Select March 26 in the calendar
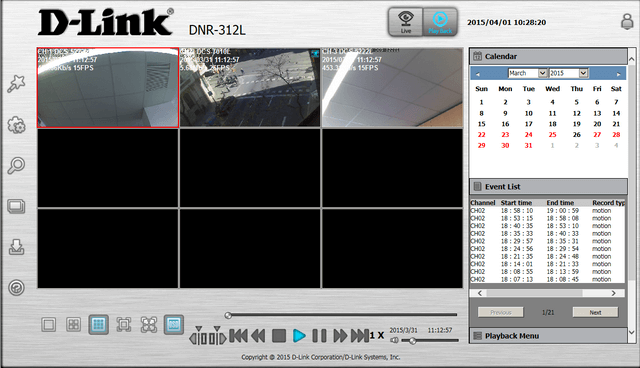The height and width of the screenshot is (368, 640). tap(577, 135)
